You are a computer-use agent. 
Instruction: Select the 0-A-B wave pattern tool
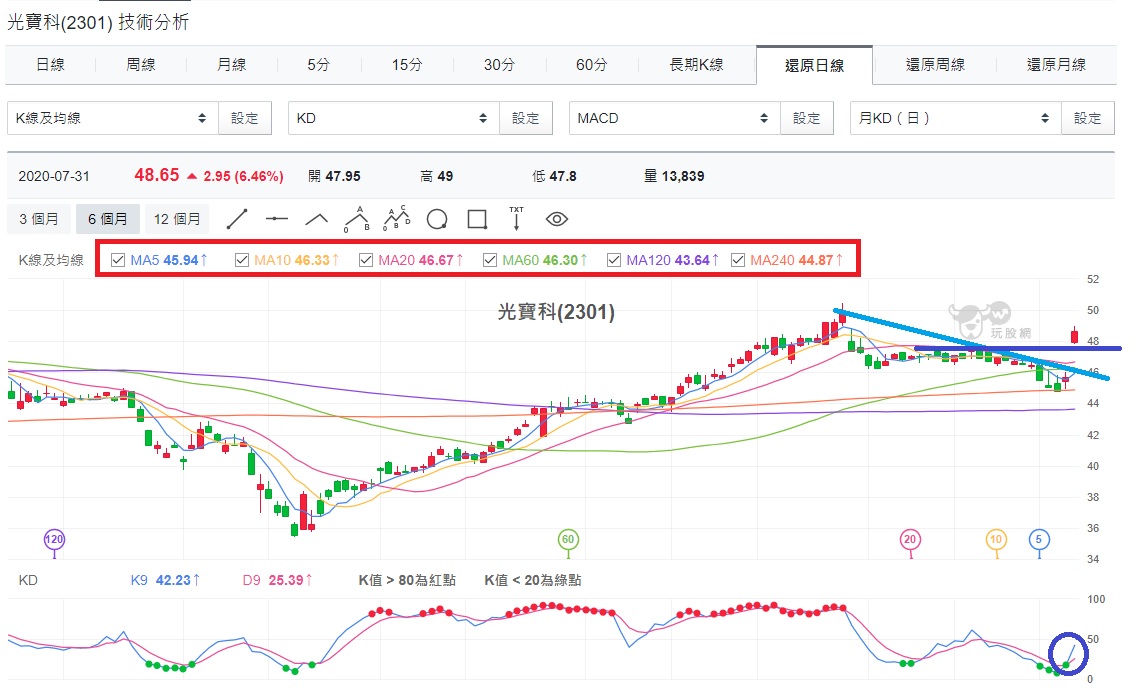(356, 219)
